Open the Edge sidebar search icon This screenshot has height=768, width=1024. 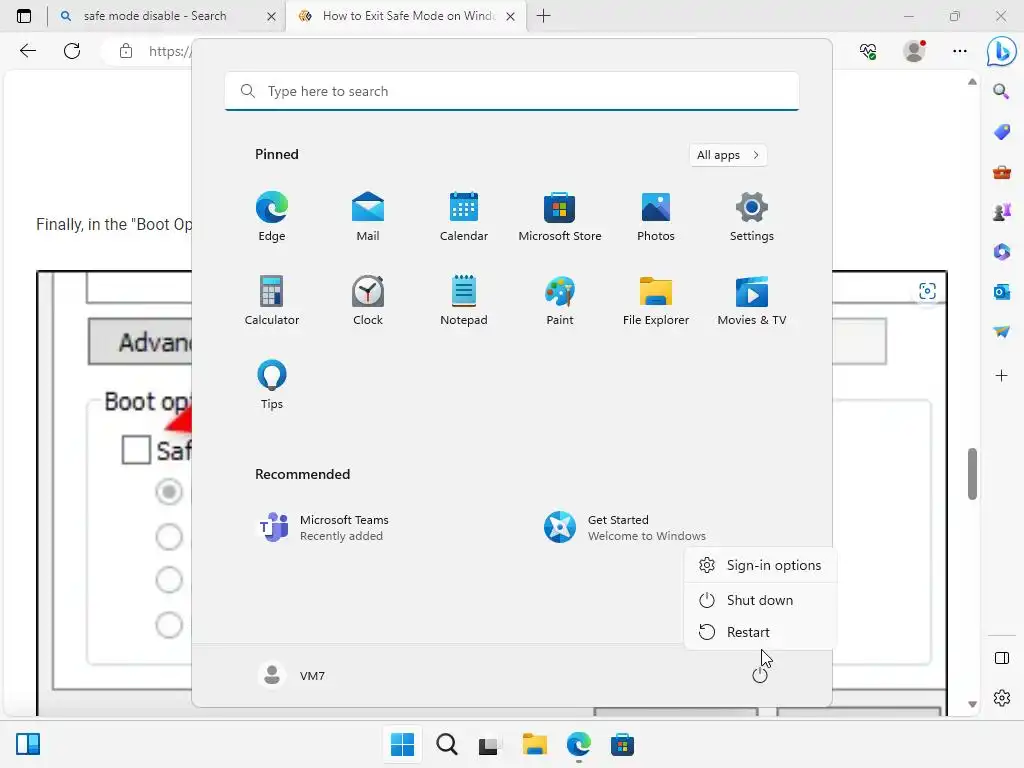tap(1001, 91)
